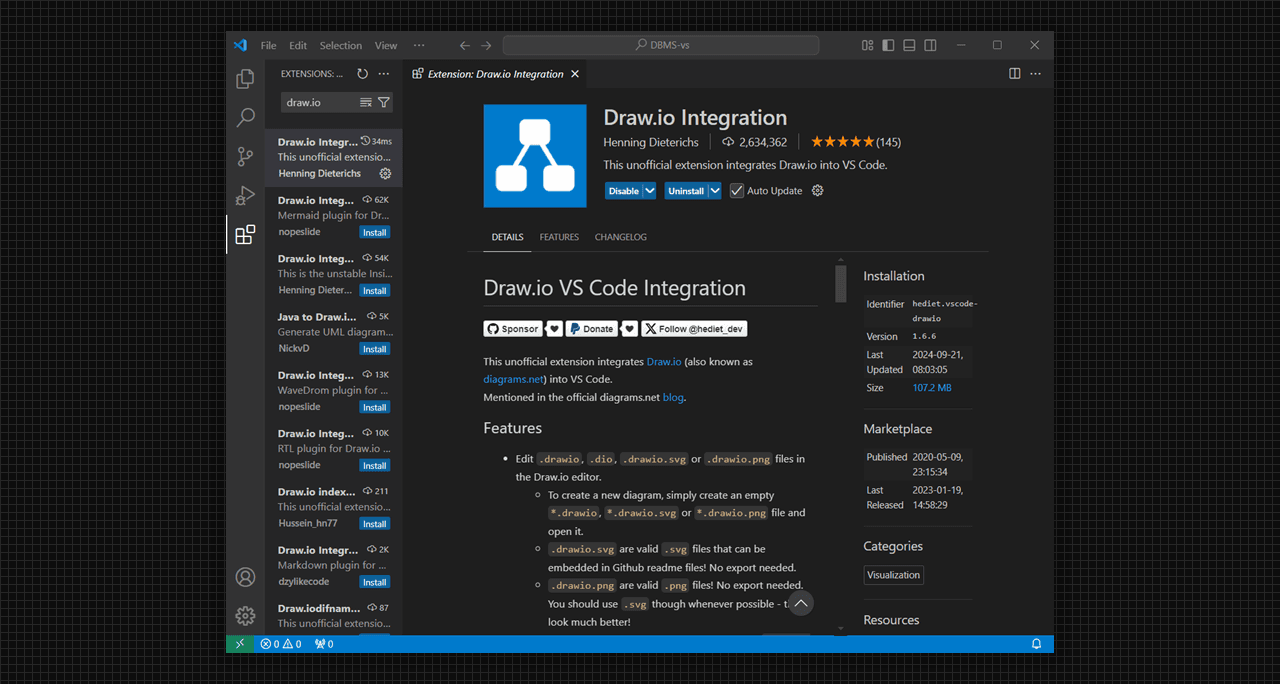This screenshot has width=1280, height=684.
Task: Open the Extensions view more actions menu
Action: [x=384, y=74]
